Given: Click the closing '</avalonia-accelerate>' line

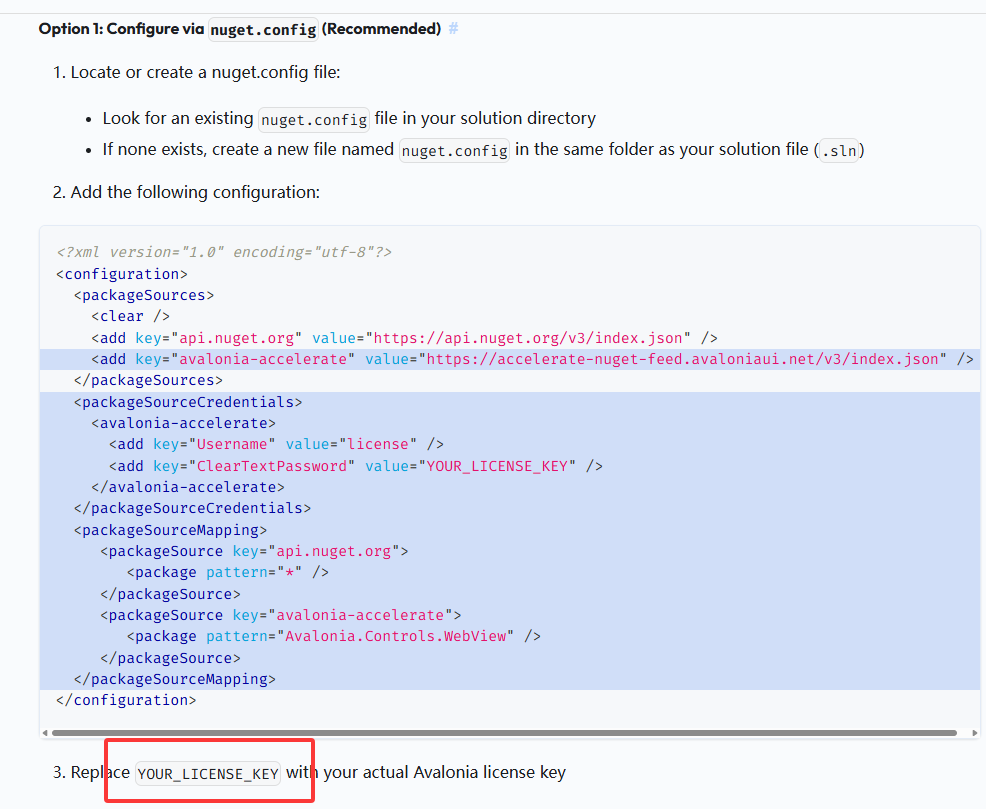Looking at the screenshot, I should pyautogui.click(x=188, y=487).
